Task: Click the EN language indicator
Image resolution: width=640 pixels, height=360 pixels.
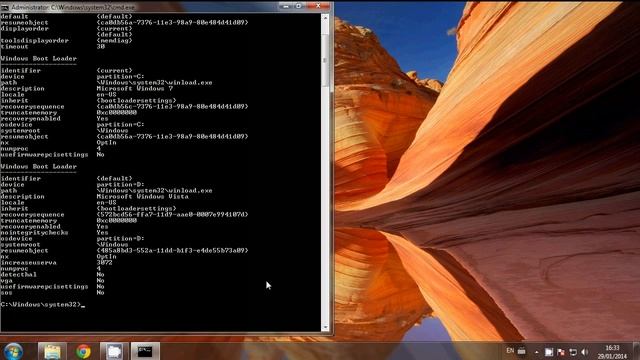Action: click(510, 351)
